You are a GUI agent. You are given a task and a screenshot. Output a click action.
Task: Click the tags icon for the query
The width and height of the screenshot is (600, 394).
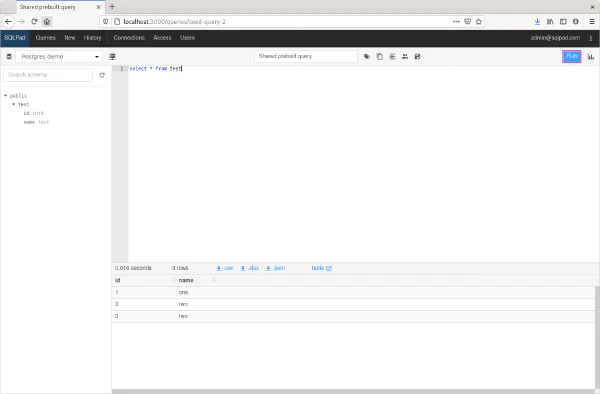tap(367, 57)
